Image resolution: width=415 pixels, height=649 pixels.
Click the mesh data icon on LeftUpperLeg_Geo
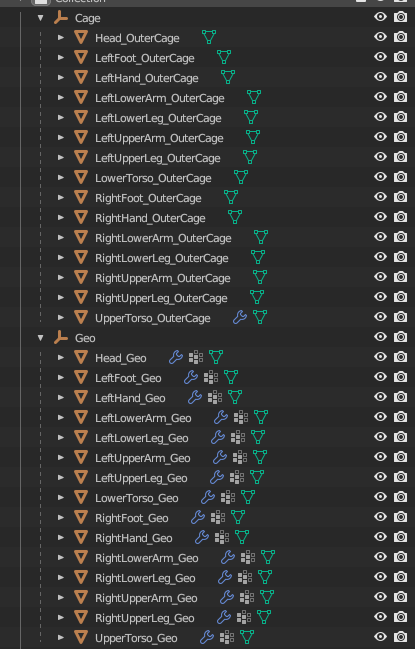click(x=257, y=477)
